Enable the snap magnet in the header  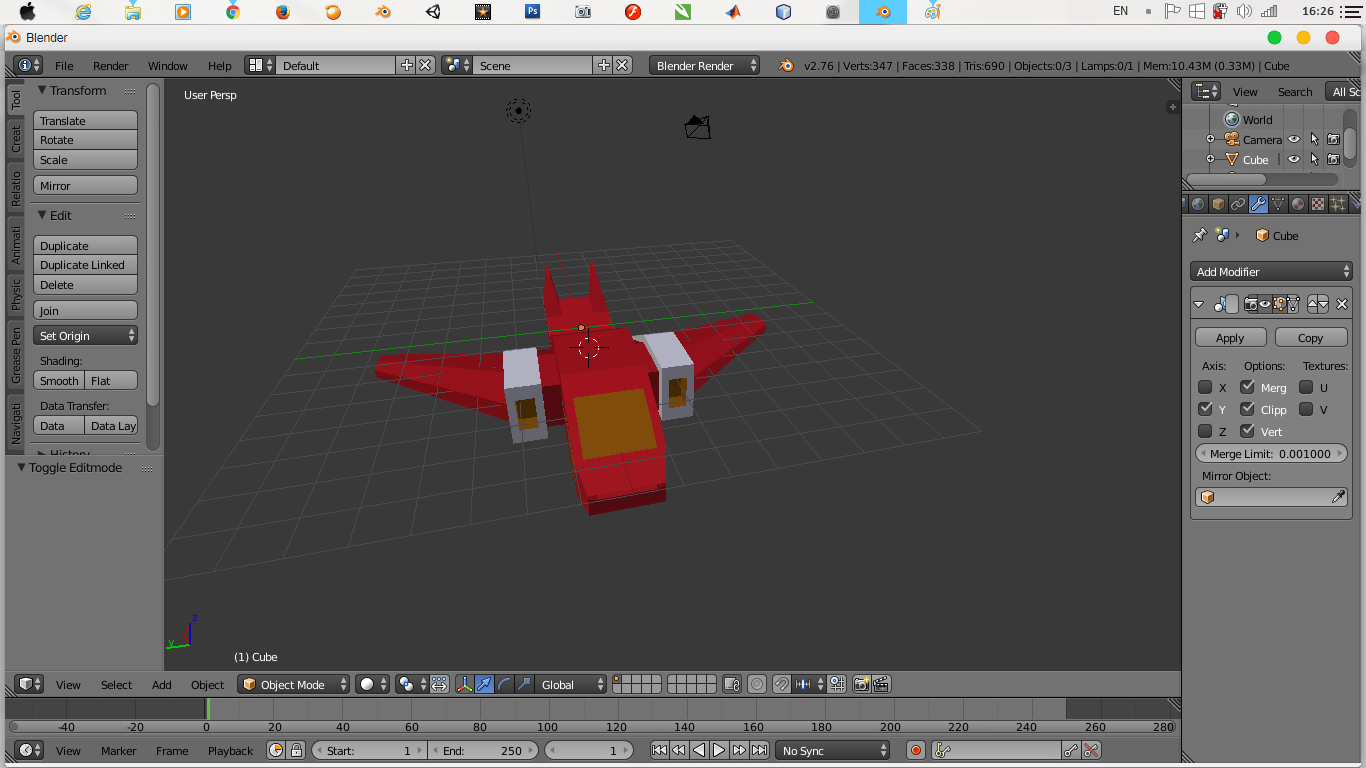(x=780, y=684)
